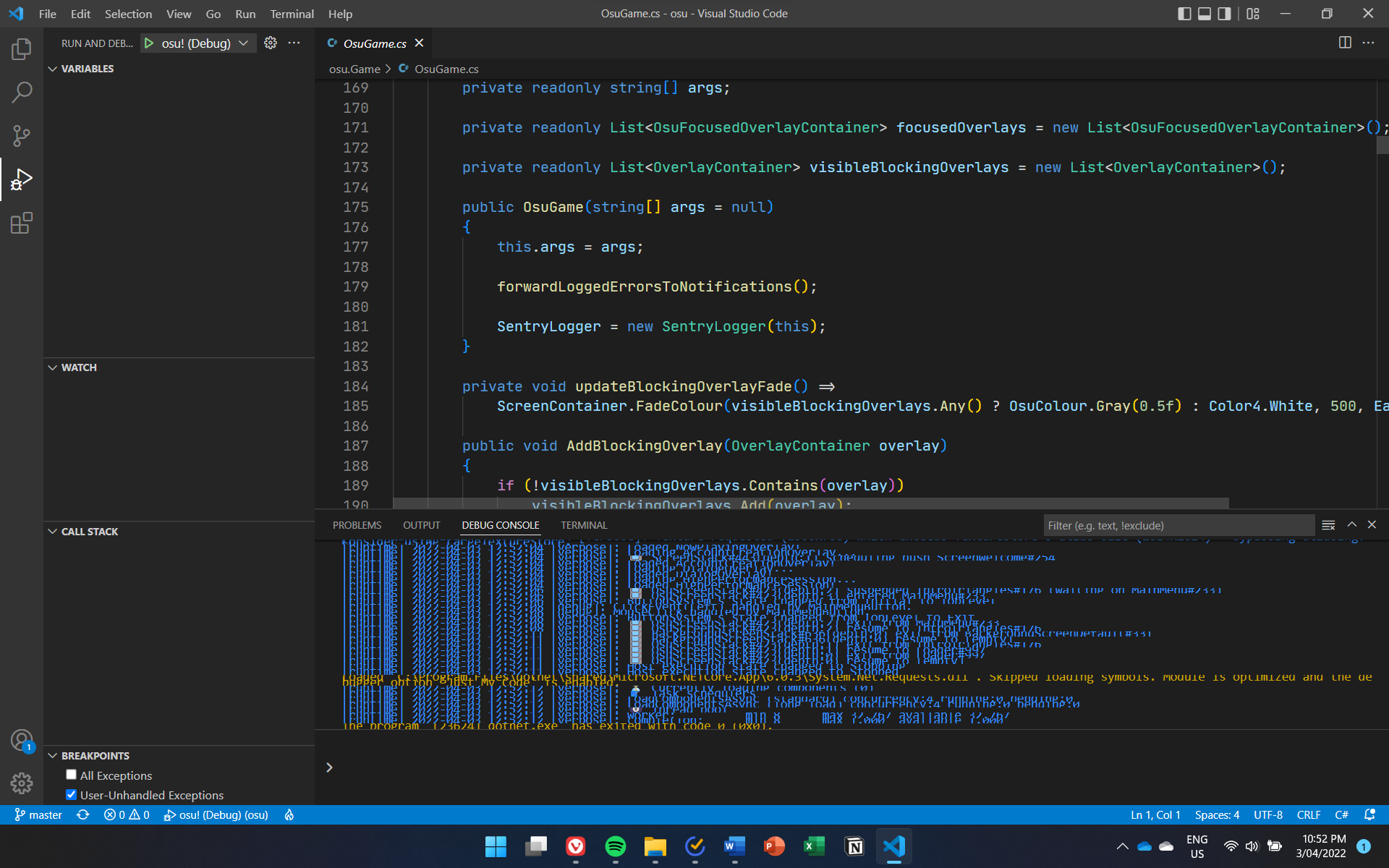Image resolution: width=1389 pixels, height=868 pixels.
Task: Click osu.Game in the breadcrumb bar
Action: coord(354,69)
